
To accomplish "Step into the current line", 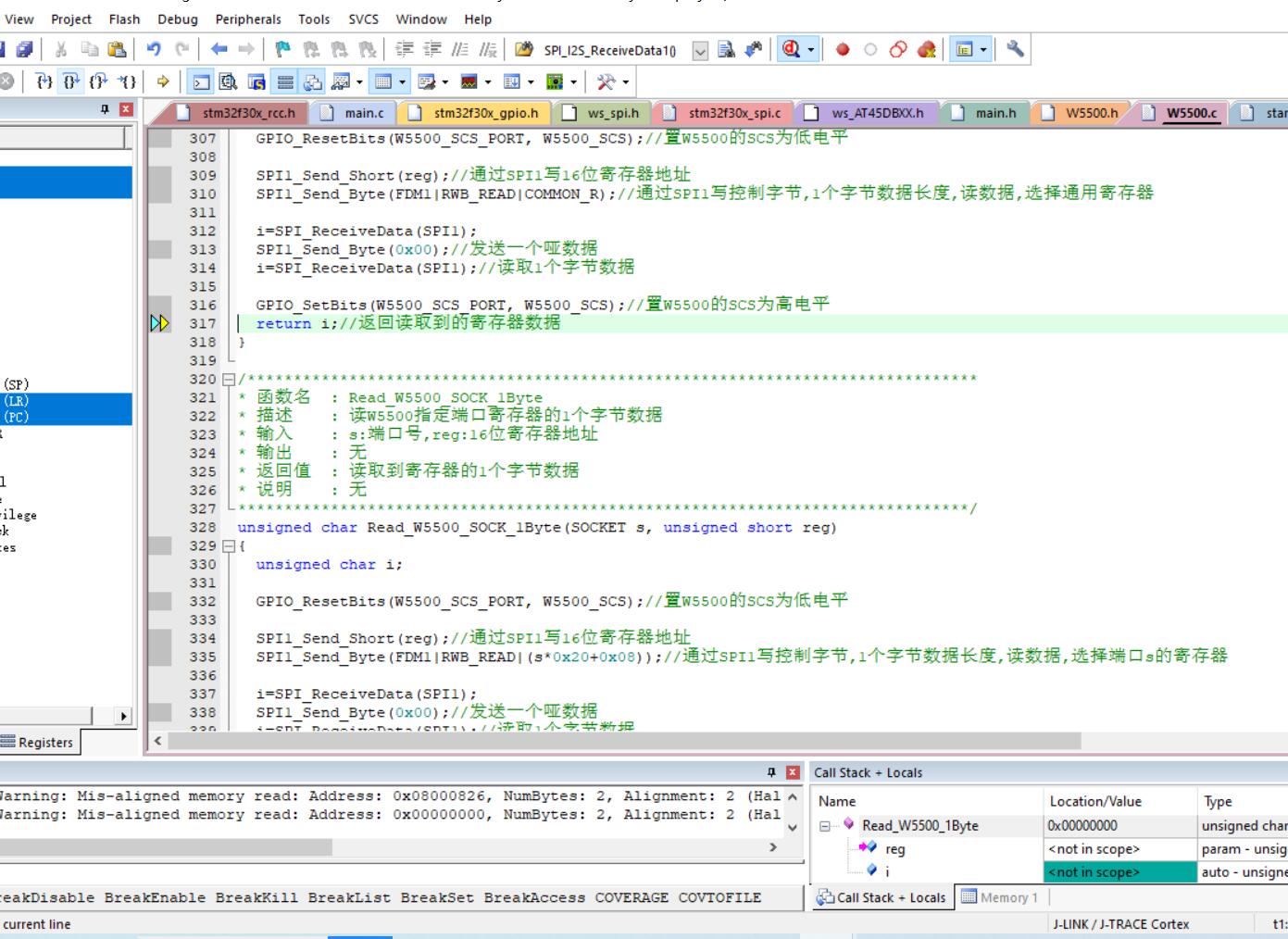I will [44, 82].
